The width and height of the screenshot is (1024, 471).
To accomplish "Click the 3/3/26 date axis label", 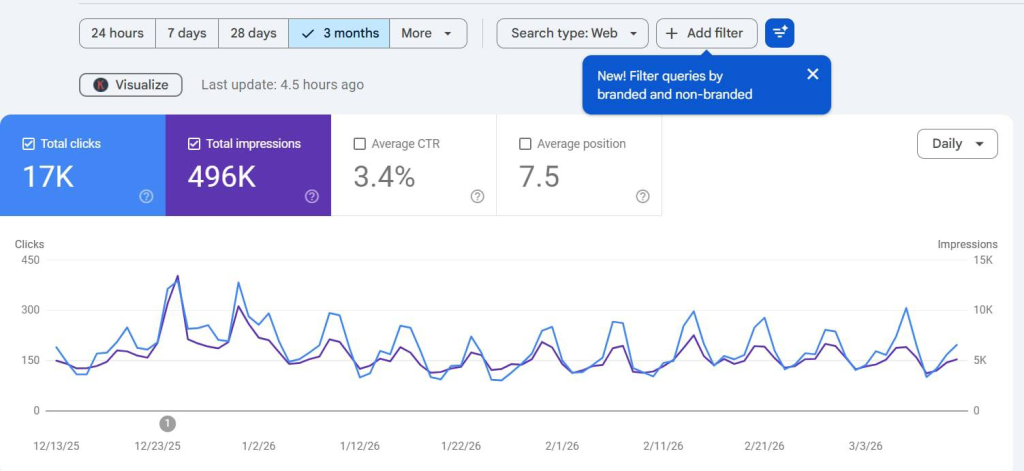I will [865, 446].
